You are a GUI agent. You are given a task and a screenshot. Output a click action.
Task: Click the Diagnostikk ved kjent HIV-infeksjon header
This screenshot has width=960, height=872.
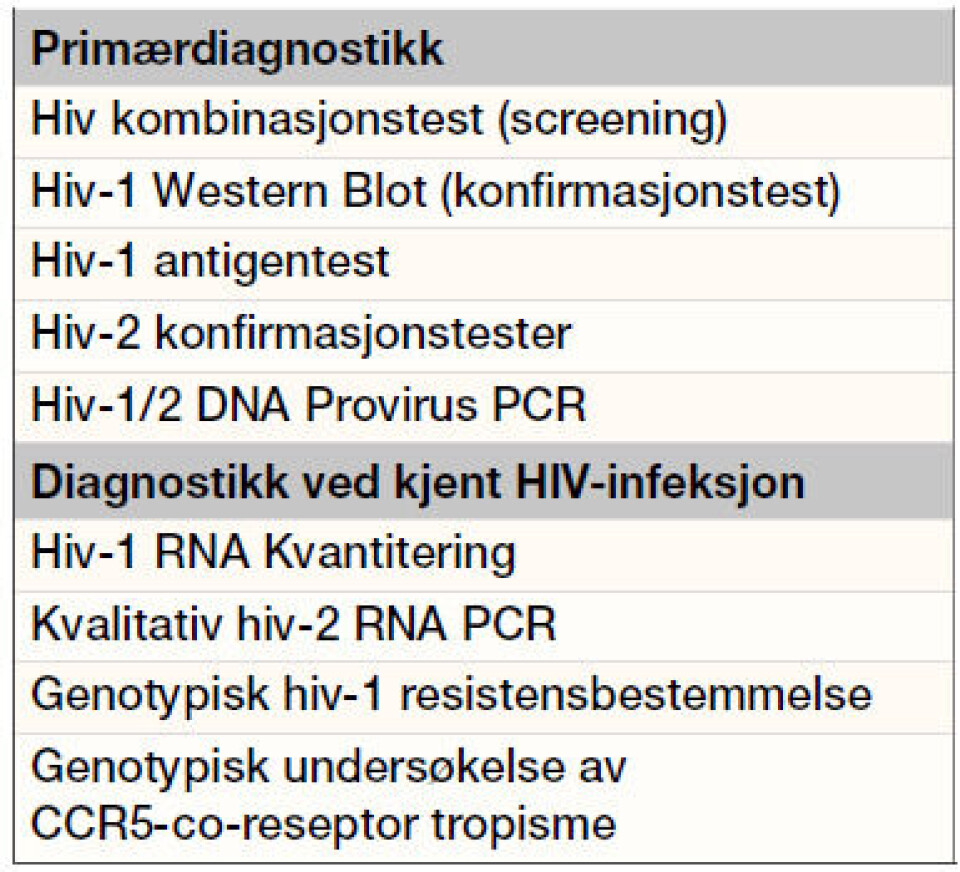(x=417, y=482)
